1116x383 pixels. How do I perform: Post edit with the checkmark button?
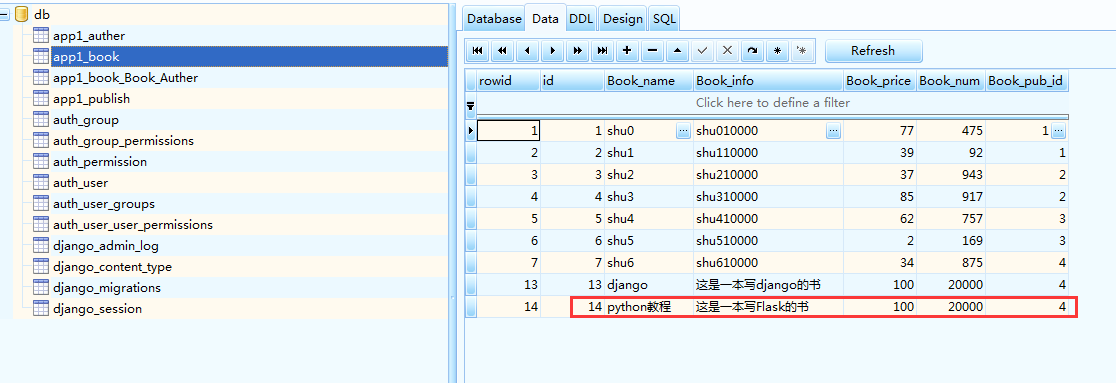[x=702, y=51]
